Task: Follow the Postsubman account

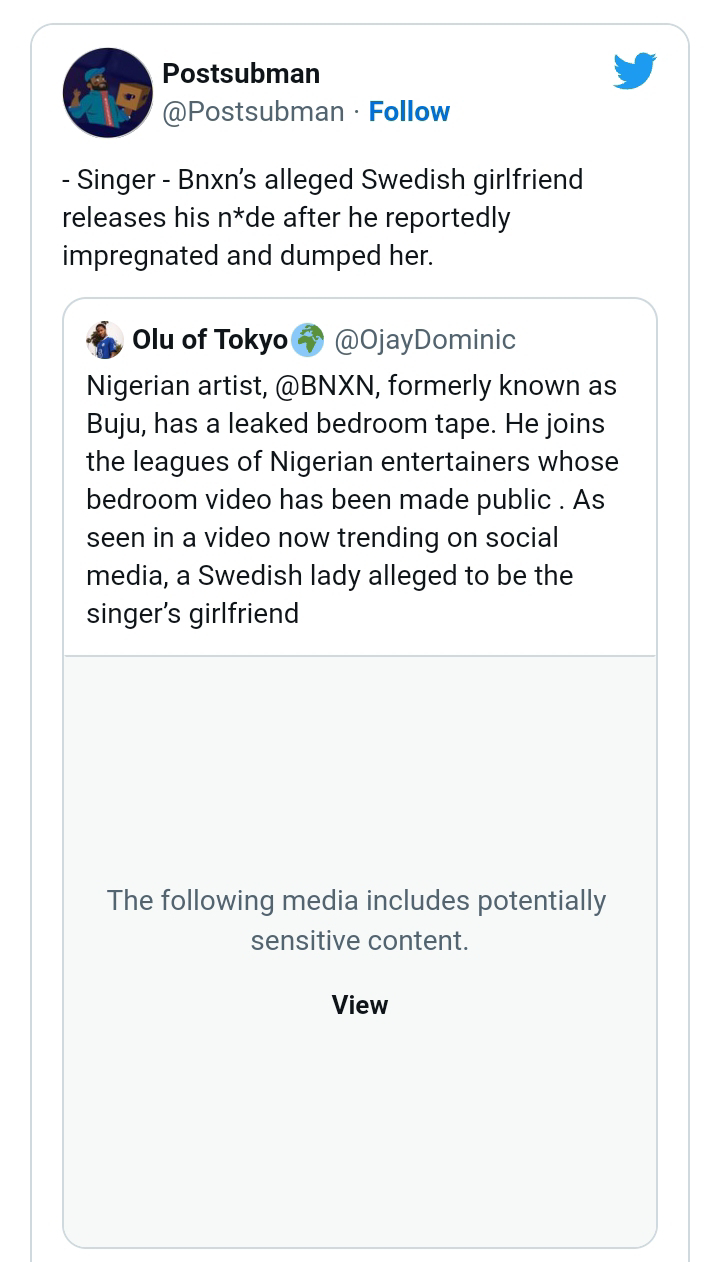Action: pyautogui.click(x=409, y=111)
